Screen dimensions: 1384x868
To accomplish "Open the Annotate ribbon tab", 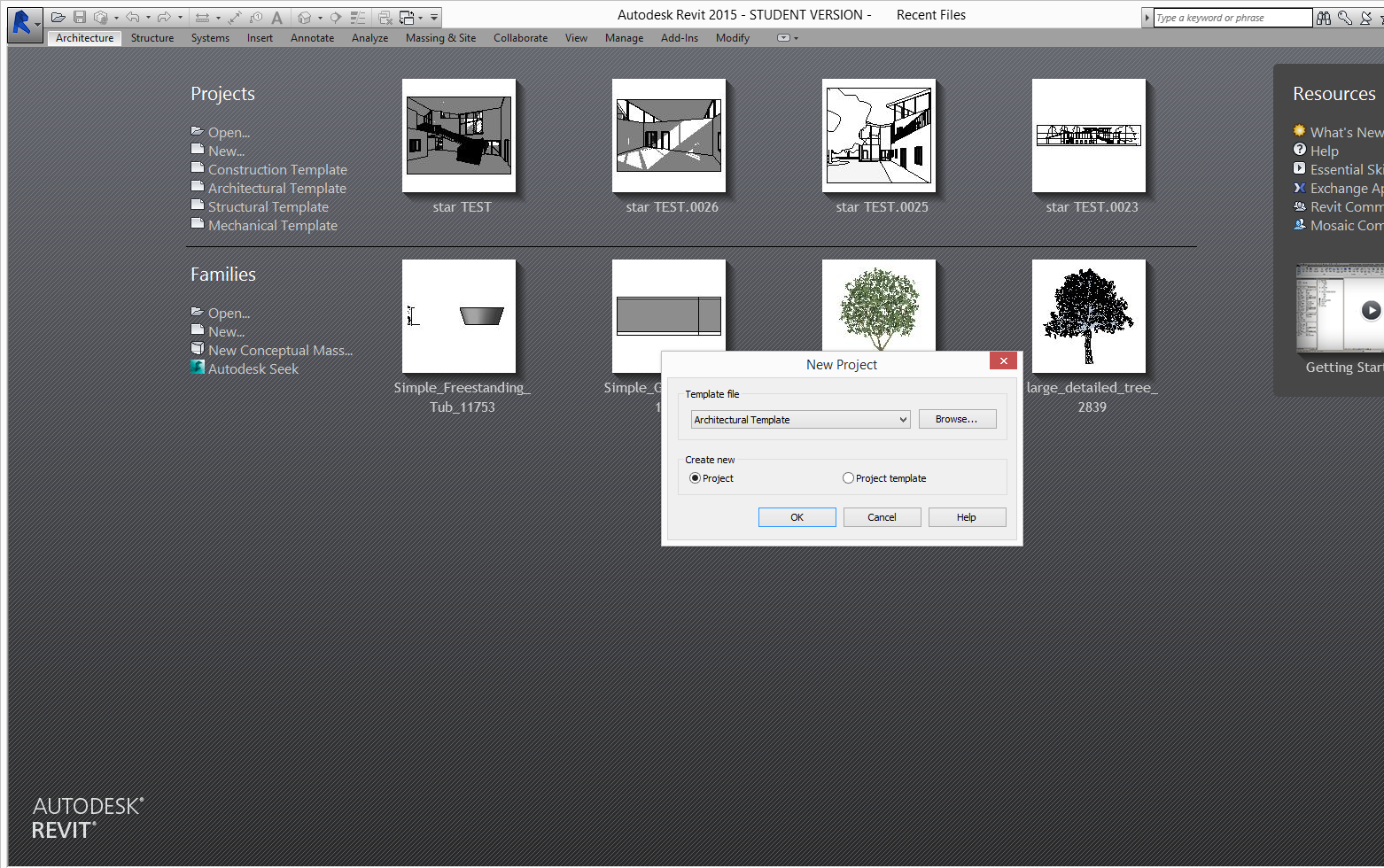I will 313,38.
